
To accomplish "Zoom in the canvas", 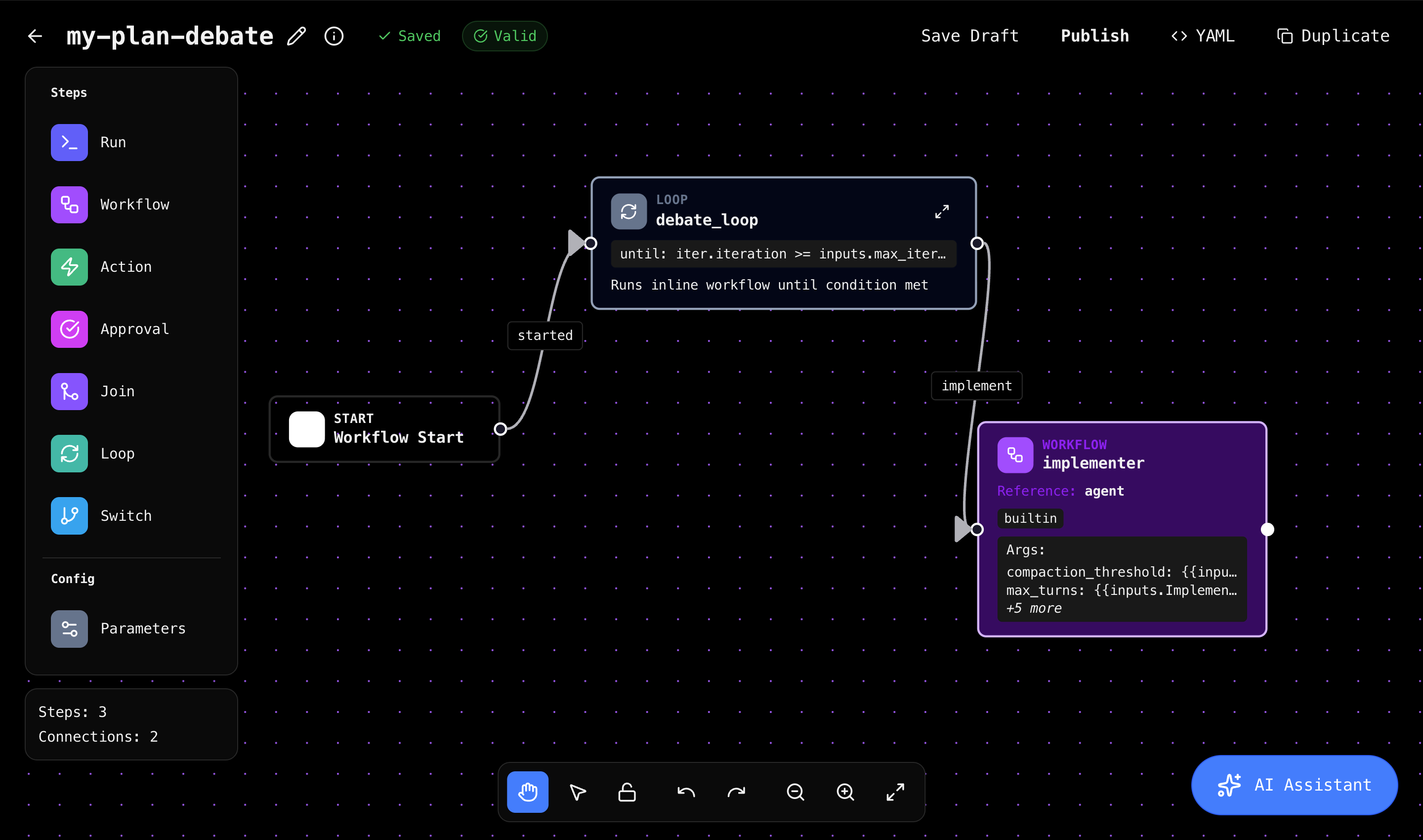I will click(845, 792).
